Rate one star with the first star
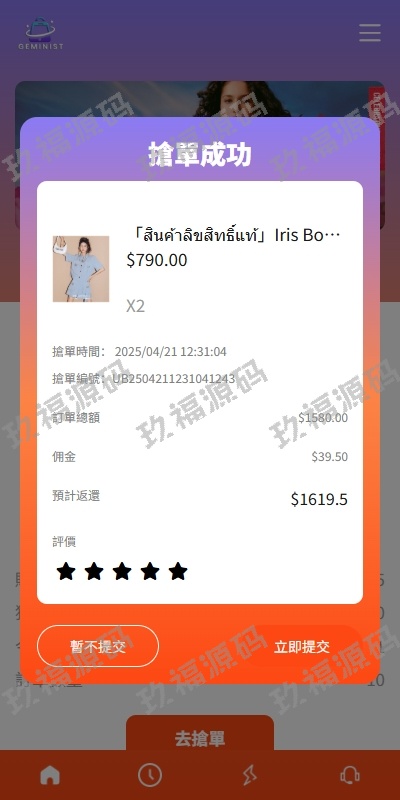400x800 pixels. [x=66, y=571]
